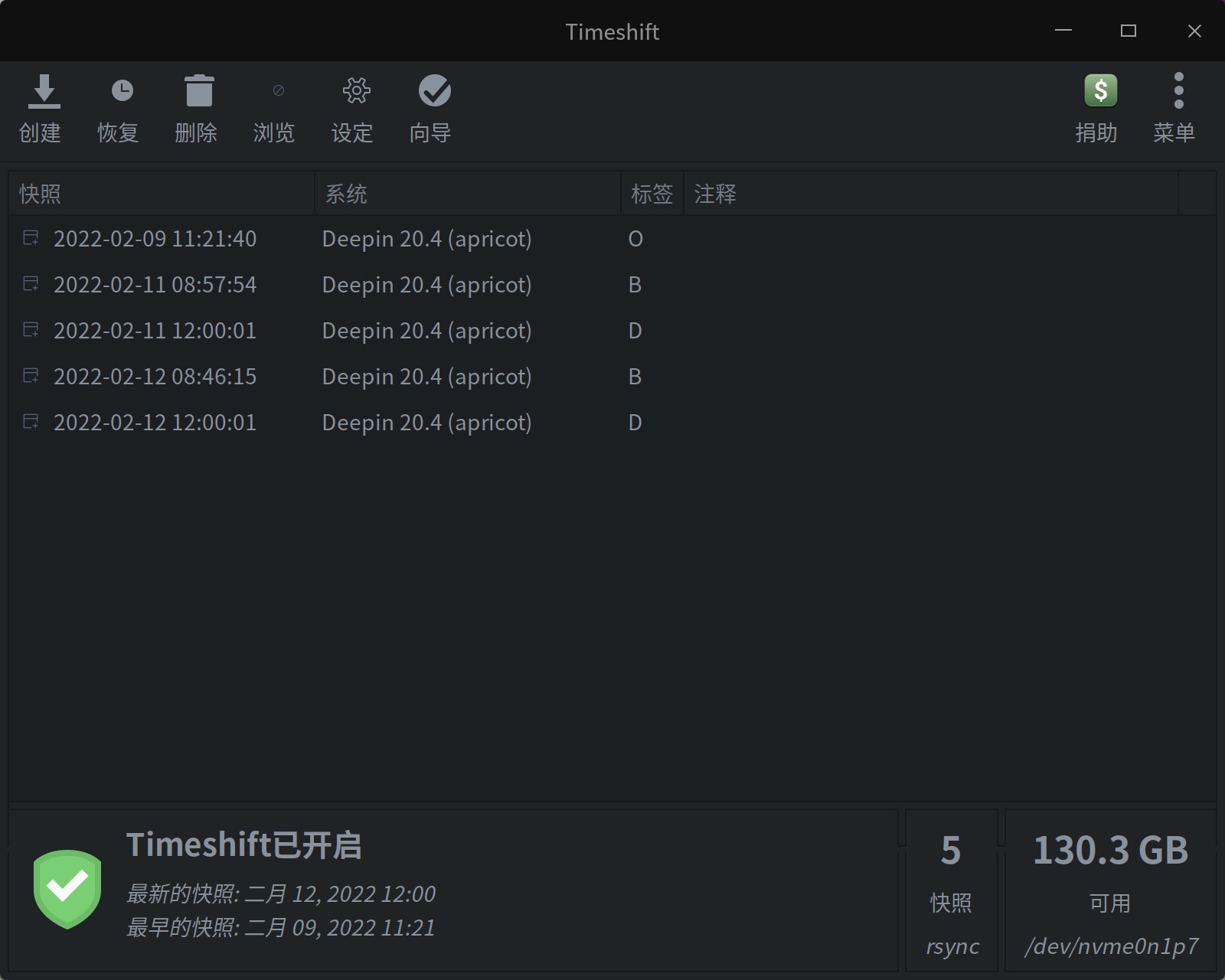This screenshot has height=980, width=1225.
Task: Click the 捐助 (Donate) dollar icon
Action: [1101, 90]
